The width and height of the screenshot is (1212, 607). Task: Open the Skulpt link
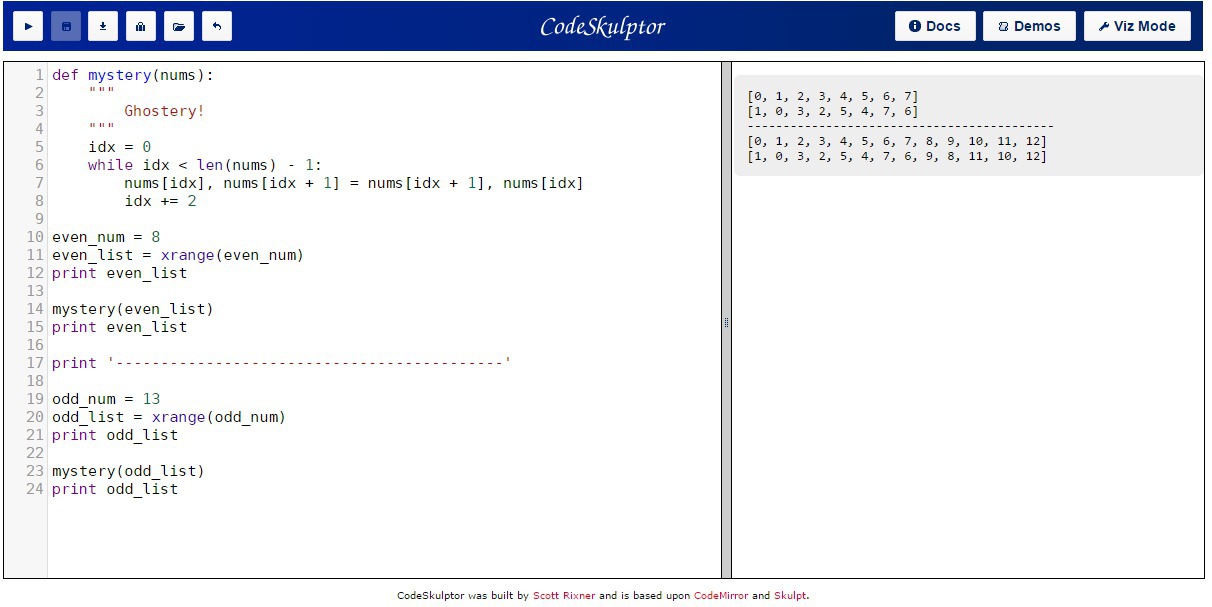click(790, 596)
